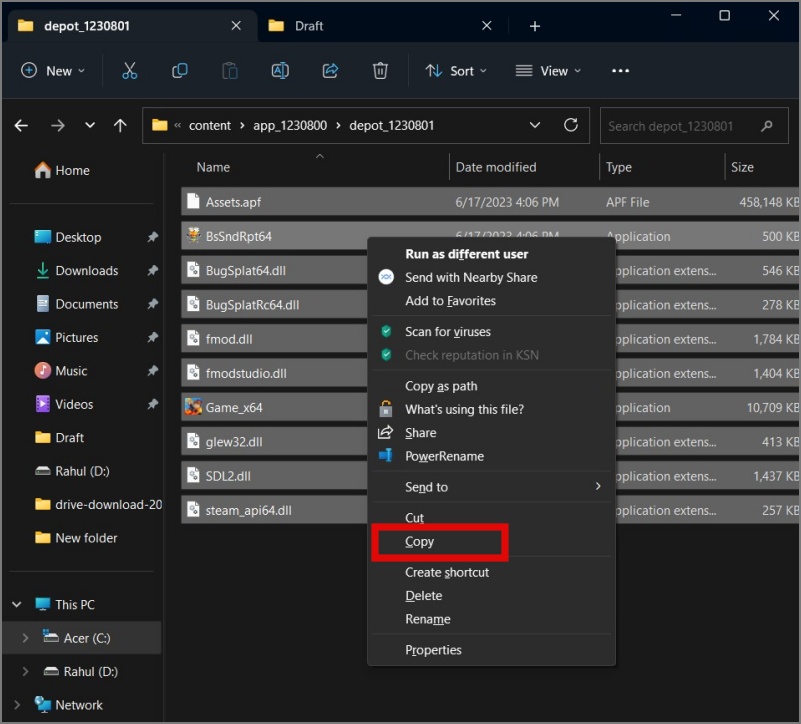Screen dimensions: 801x724
Task: Click the Search depot_1230801 field
Action: coord(694,126)
